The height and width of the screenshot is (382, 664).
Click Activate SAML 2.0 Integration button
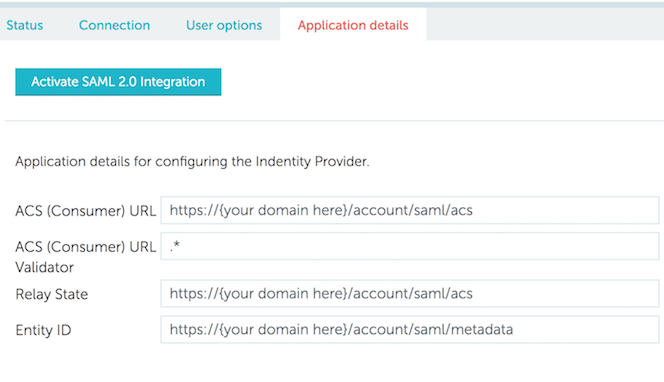click(118, 82)
